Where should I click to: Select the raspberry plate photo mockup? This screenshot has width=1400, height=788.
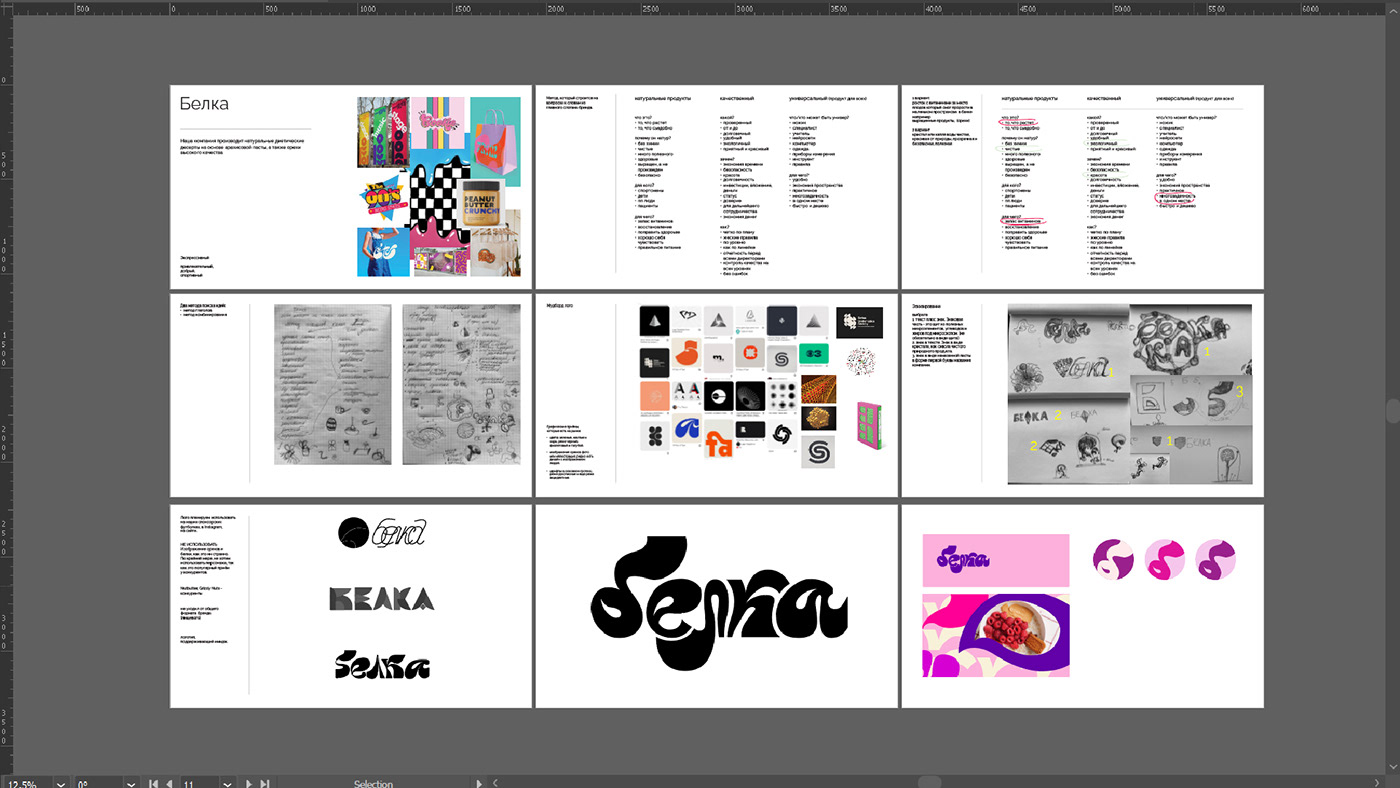point(996,635)
